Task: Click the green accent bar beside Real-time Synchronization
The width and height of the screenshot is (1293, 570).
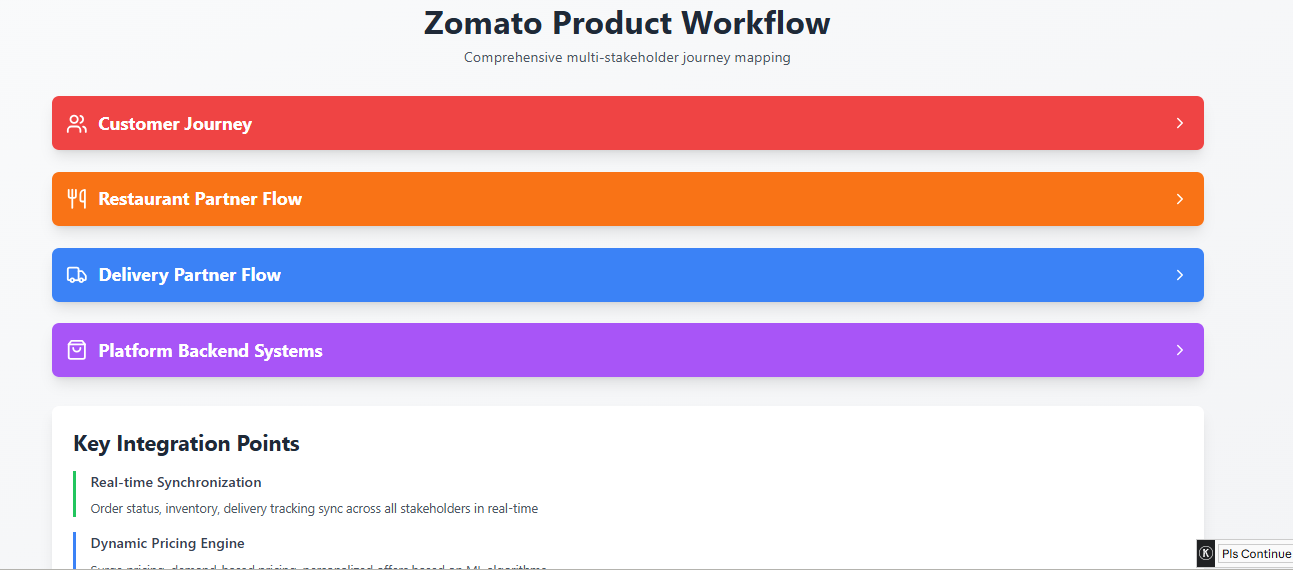Action: pyautogui.click(x=74, y=494)
